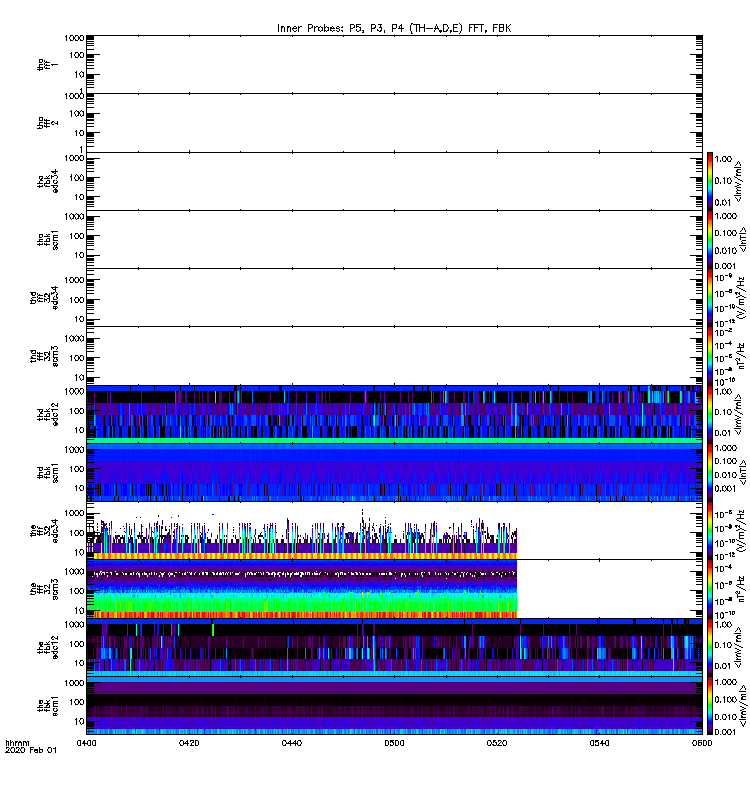Click the color bar beside the thd fff edc34 panel
This screenshot has height=800, width=750.
click(x=710, y=297)
